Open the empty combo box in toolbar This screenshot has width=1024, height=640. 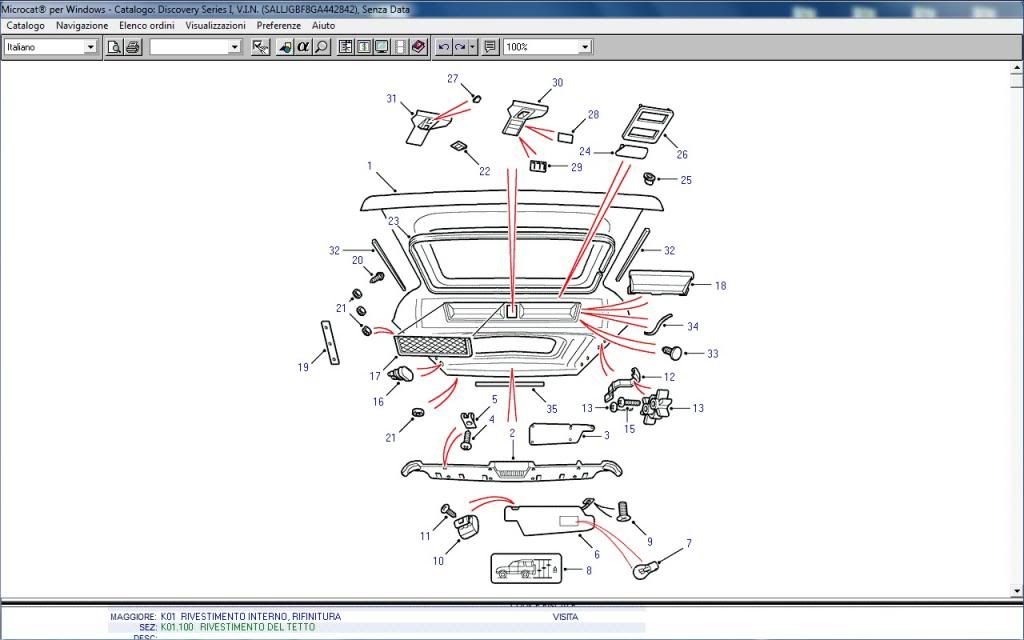pos(235,47)
